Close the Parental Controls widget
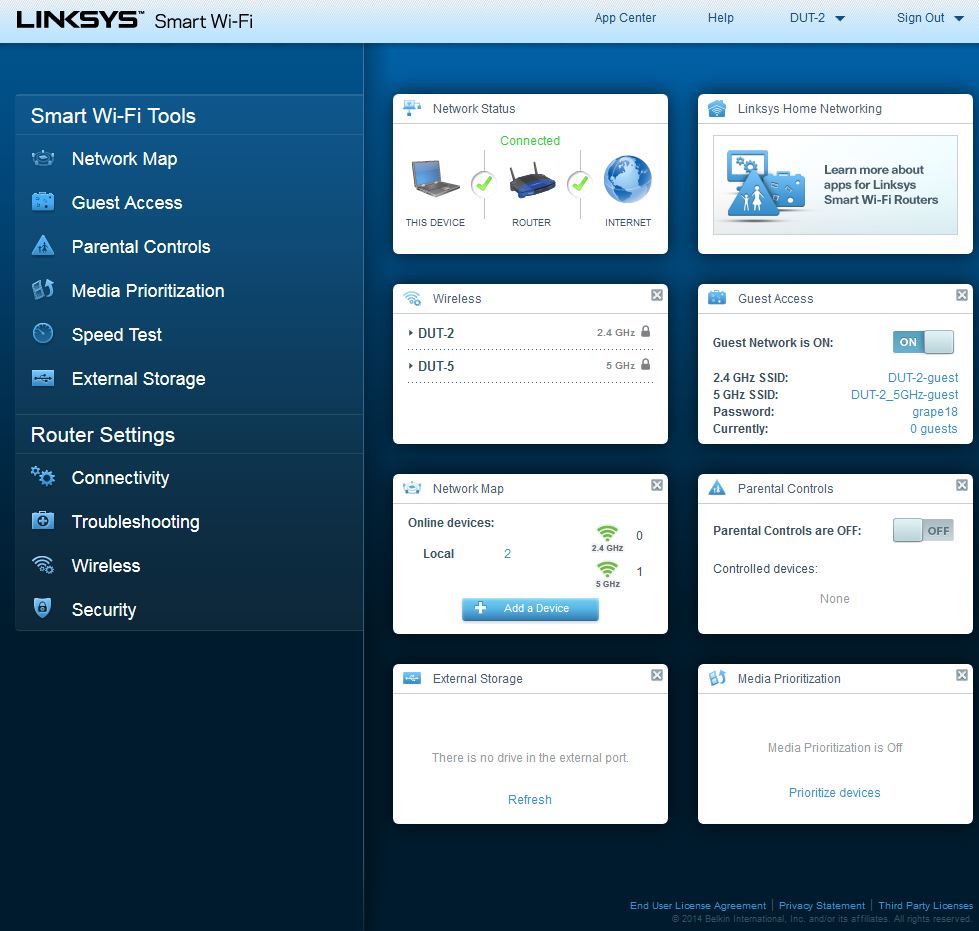The height and width of the screenshot is (931, 979). coord(962,485)
